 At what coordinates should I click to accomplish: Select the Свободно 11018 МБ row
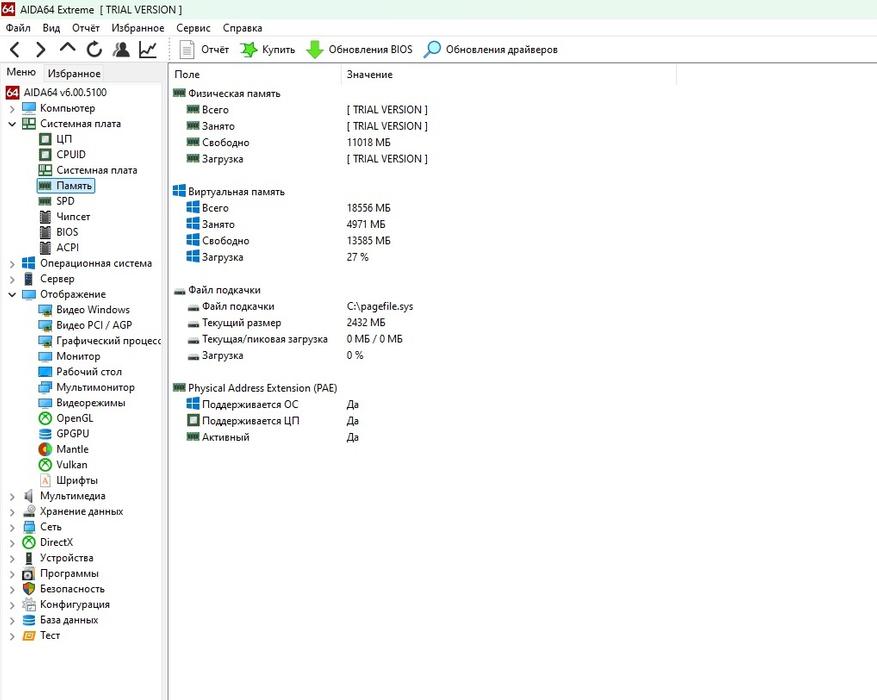coord(288,143)
